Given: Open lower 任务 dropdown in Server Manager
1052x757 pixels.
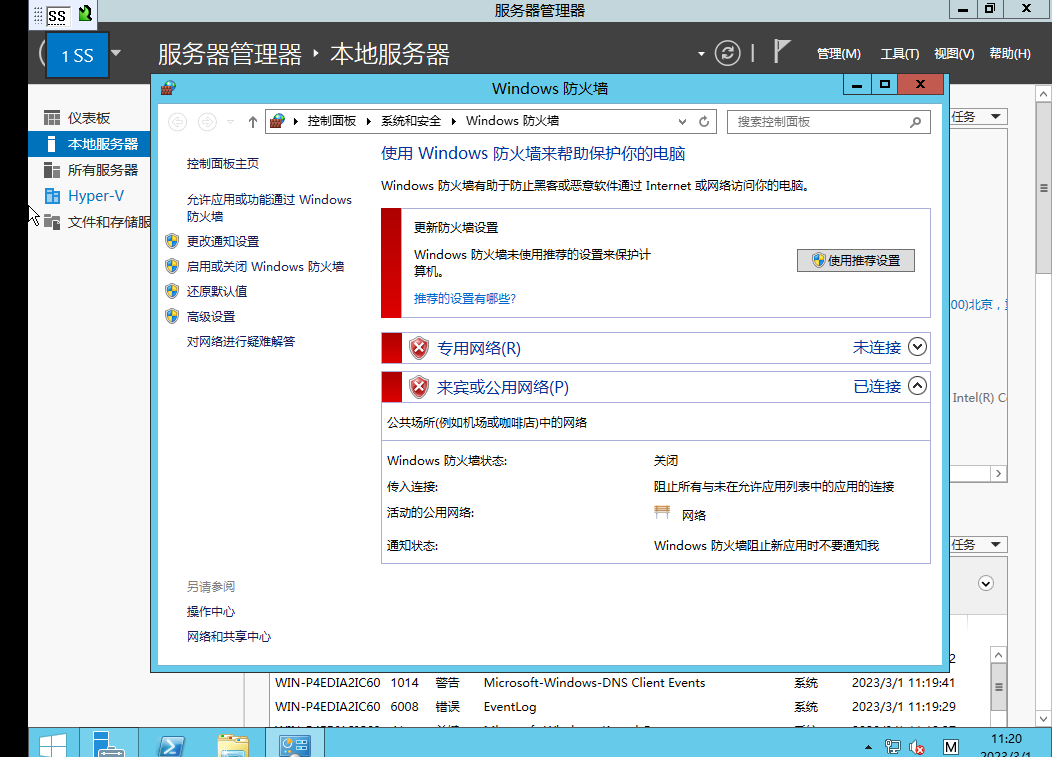Looking at the screenshot, I should pos(978,545).
